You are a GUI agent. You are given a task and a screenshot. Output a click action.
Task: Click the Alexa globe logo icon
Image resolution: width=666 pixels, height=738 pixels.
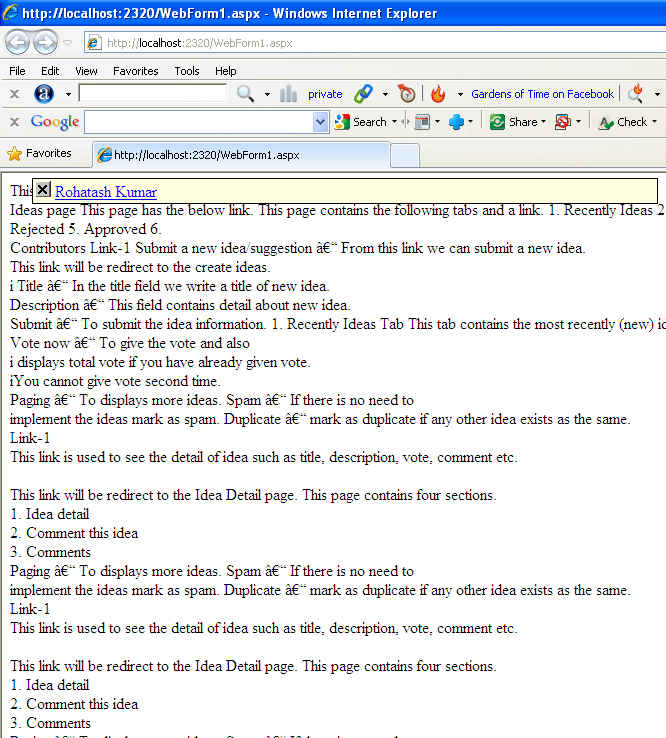point(44,94)
